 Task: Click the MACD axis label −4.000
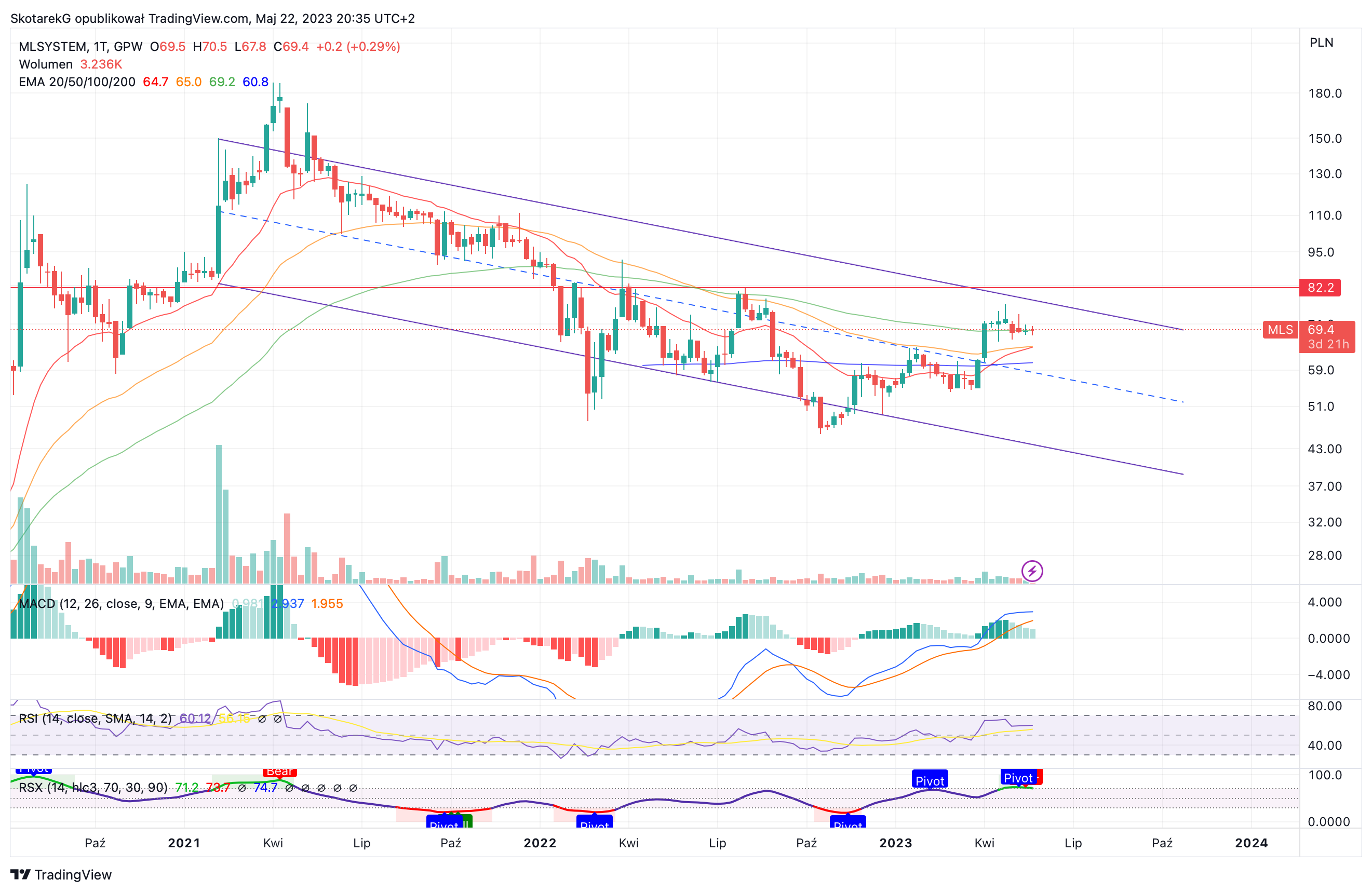[x=1328, y=675]
